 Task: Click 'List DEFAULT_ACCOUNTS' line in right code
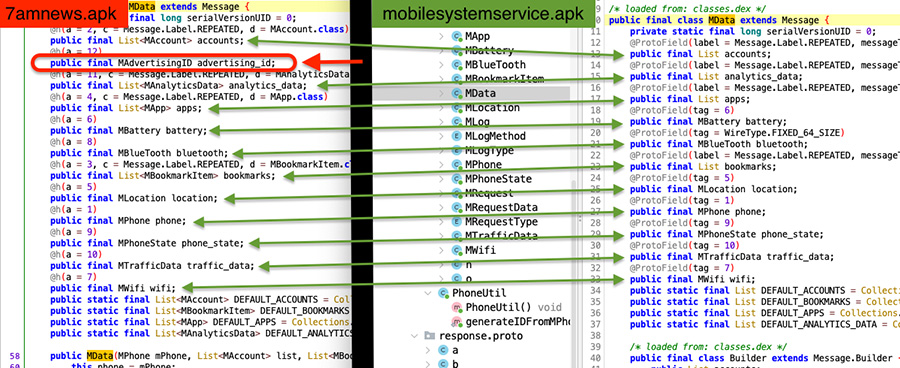click(x=765, y=290)
